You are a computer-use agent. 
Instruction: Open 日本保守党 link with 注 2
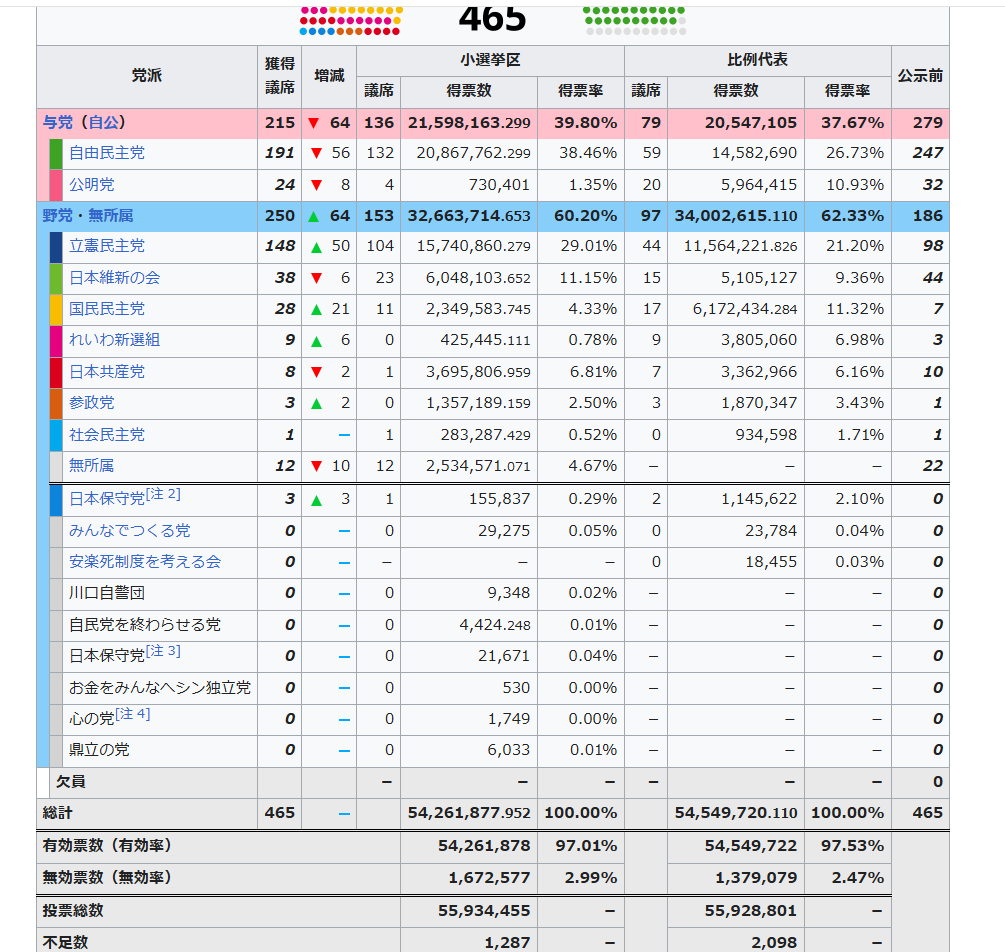click(107, 499)
